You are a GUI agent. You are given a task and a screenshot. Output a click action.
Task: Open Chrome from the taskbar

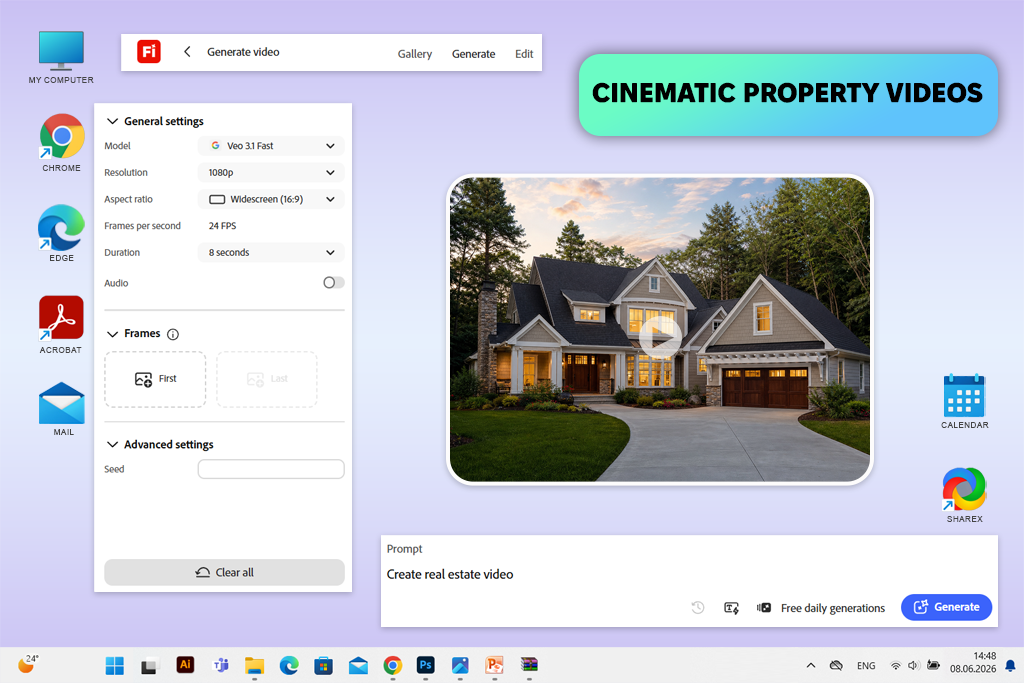pos(392,665)
